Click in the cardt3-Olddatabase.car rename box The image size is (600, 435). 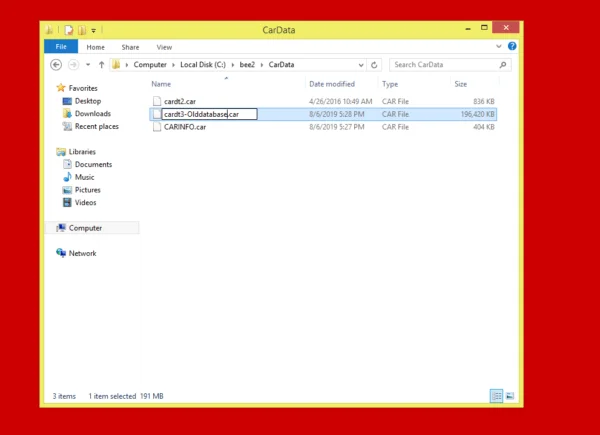click(208, 114)
